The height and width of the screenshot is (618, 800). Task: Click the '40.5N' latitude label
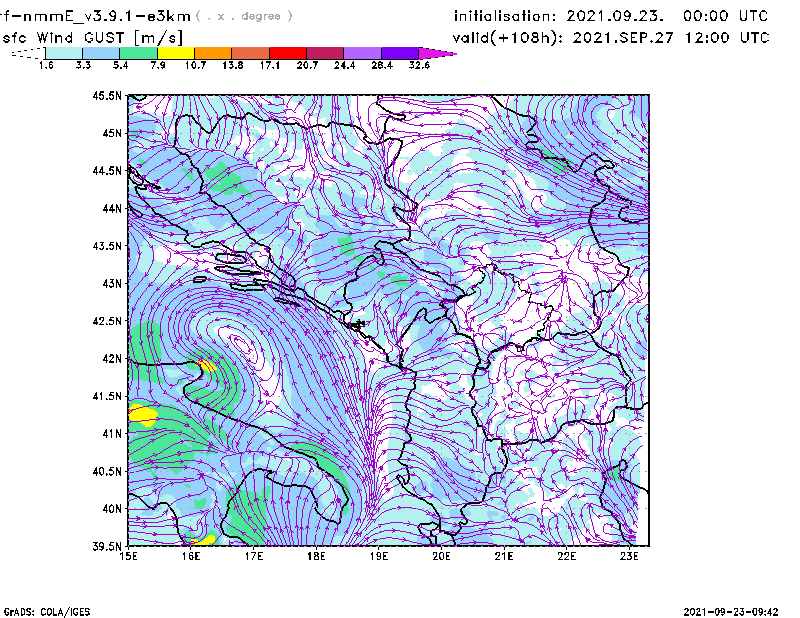pos(107,472)
